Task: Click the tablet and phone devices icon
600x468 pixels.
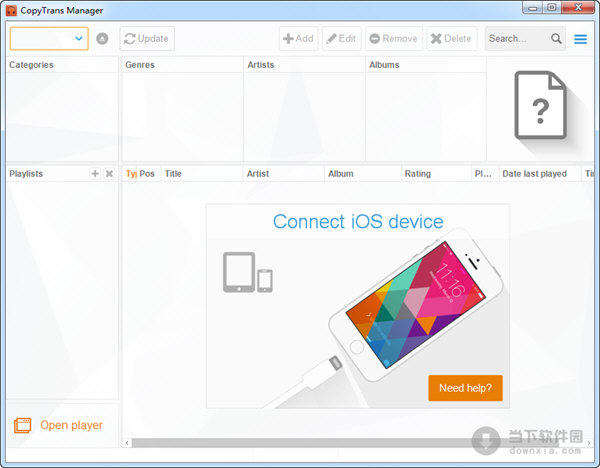Action: [x=248, y=272]
